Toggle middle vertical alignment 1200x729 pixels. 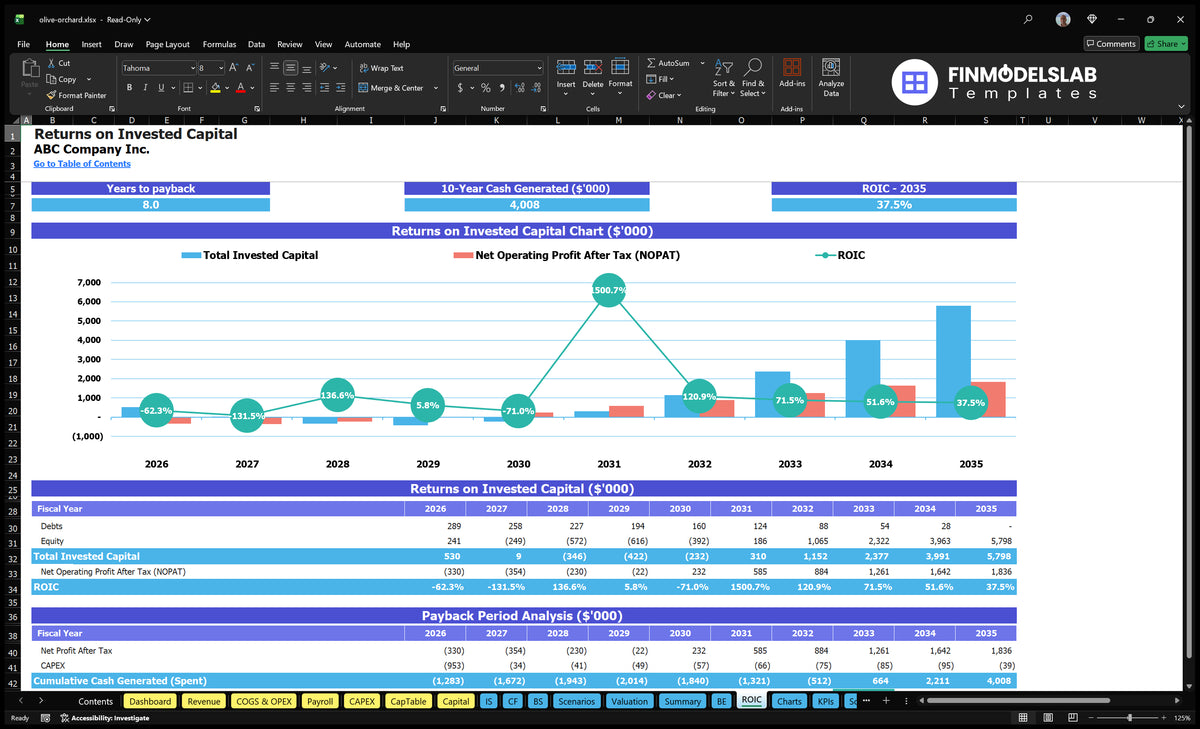tap(290, 68)
